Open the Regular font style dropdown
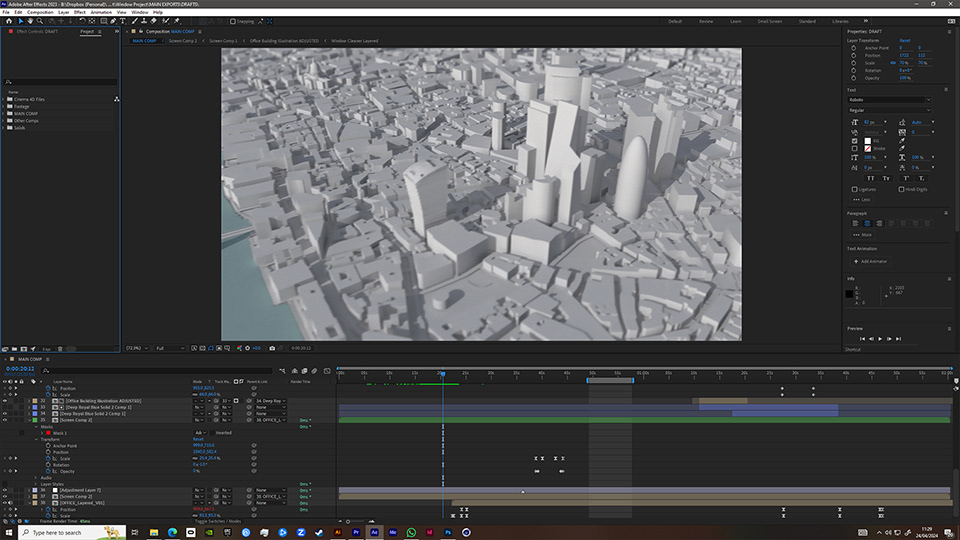This screenshot has height=540, width=960. [890, 110]
